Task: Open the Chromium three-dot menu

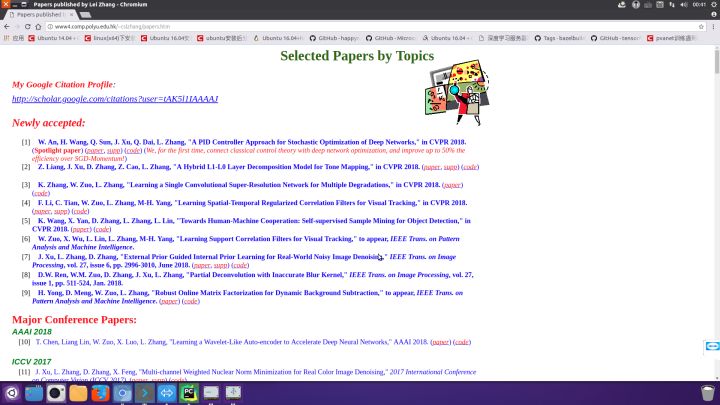Action: 713,27
